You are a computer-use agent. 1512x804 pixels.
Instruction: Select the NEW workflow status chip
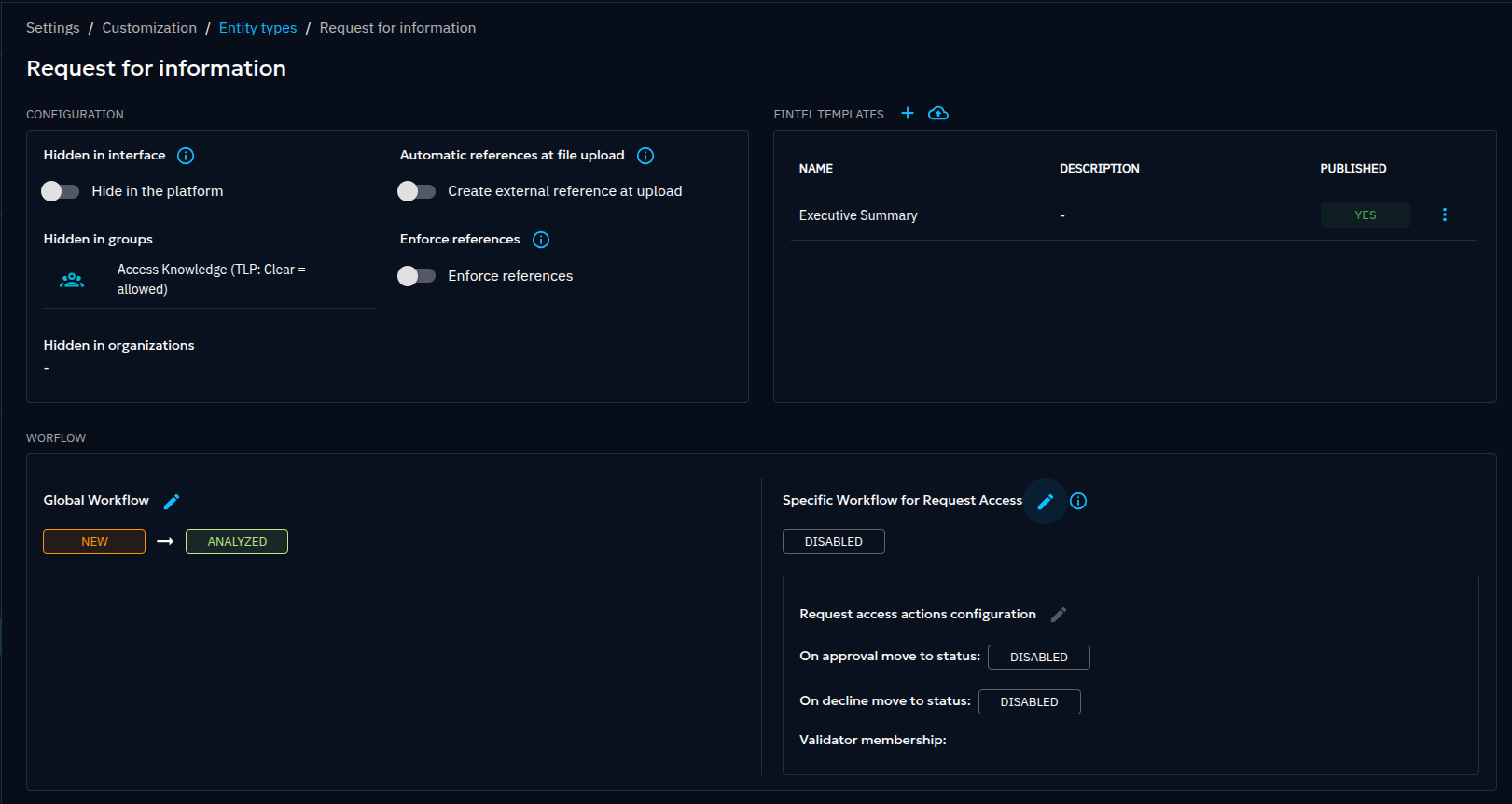tap(94, 542)
